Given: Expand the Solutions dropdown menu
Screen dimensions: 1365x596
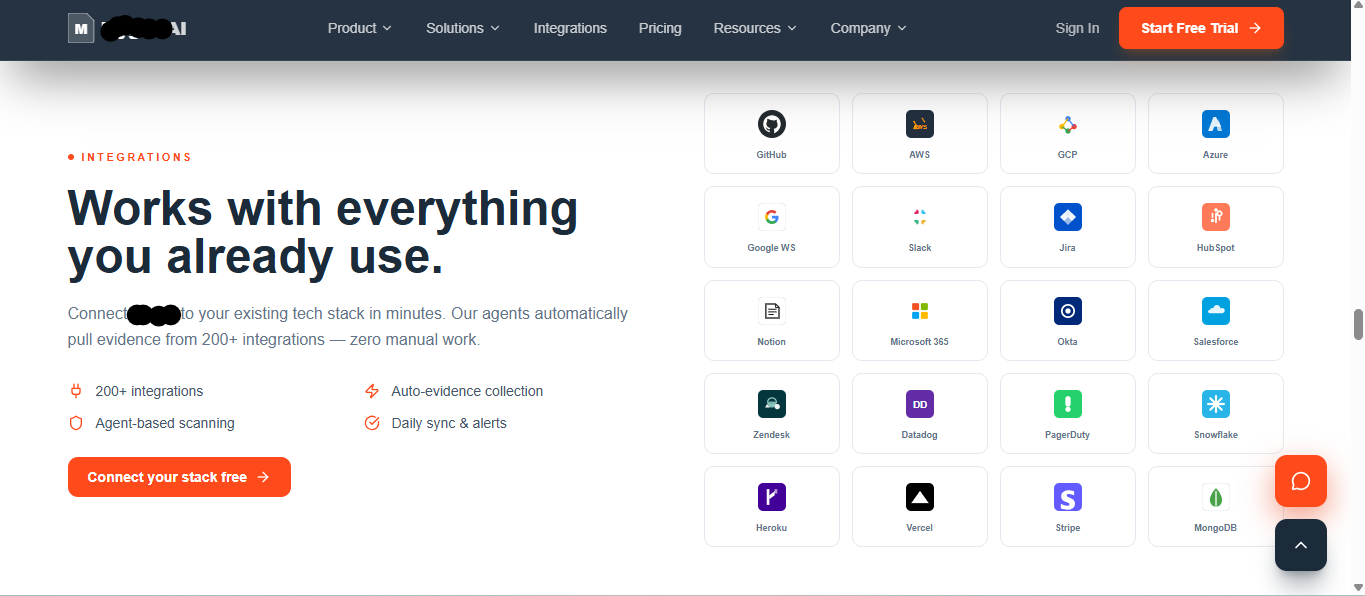Looking at the screenshot, I should click(x=462, y=28).
